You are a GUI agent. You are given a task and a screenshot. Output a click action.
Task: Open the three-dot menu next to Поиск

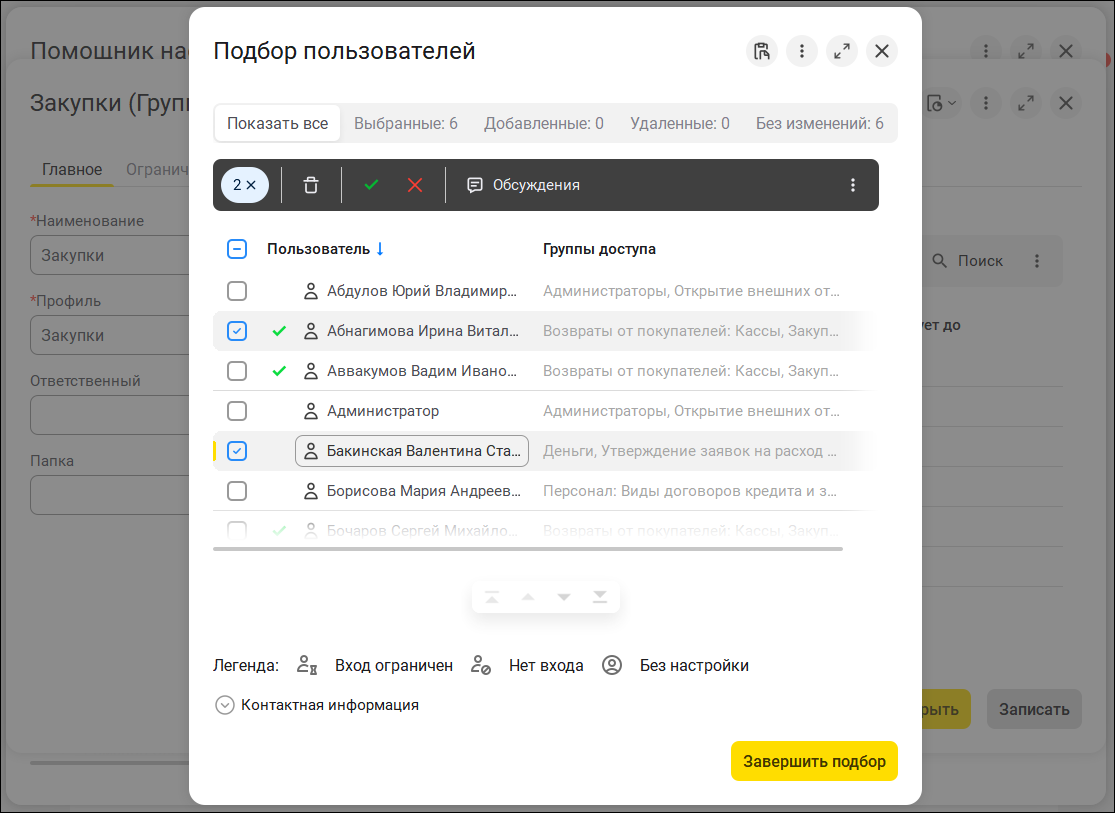tap(1037, 261)
